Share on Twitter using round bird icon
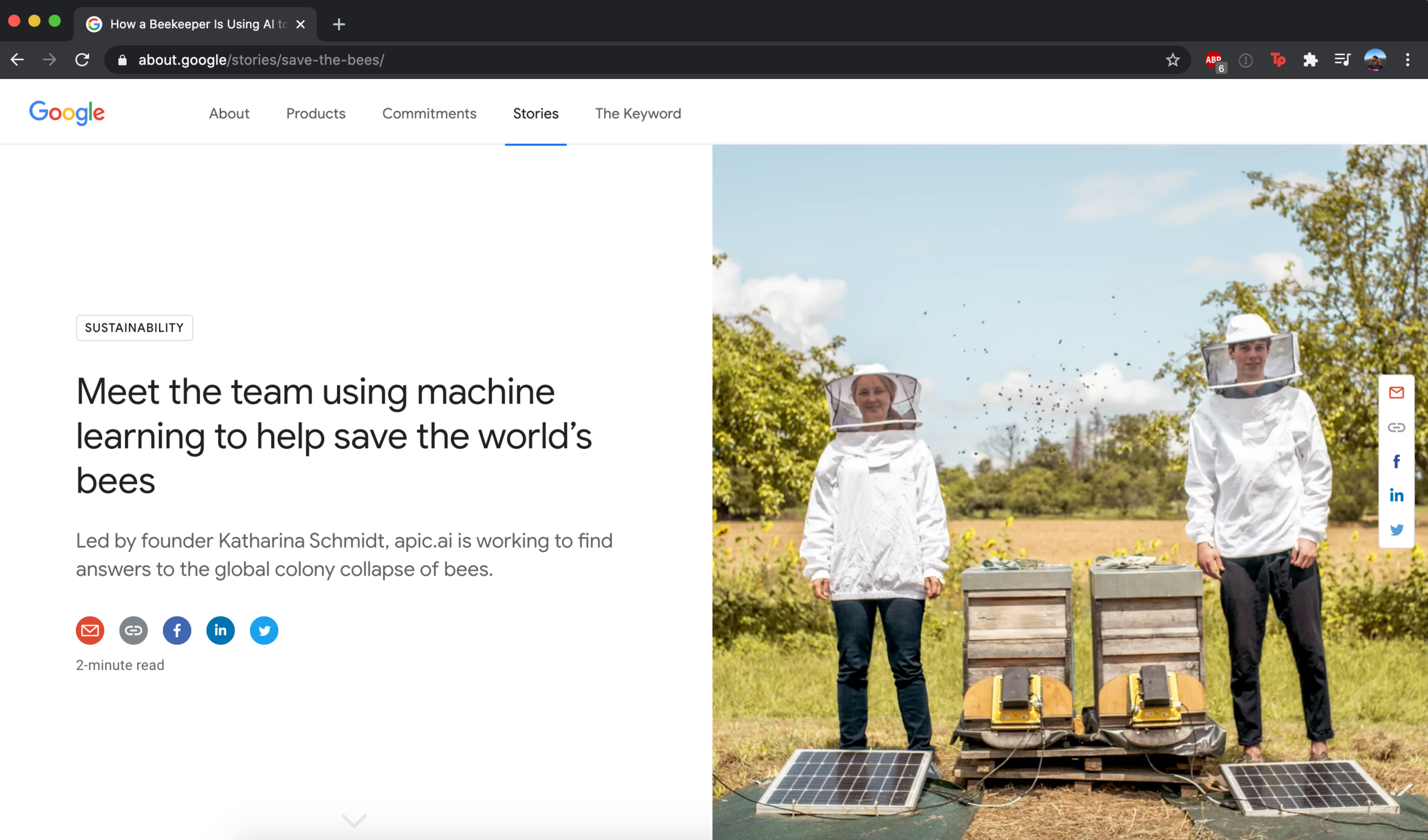This screenshot has height=840, width=1428. (x=264, y=630)
